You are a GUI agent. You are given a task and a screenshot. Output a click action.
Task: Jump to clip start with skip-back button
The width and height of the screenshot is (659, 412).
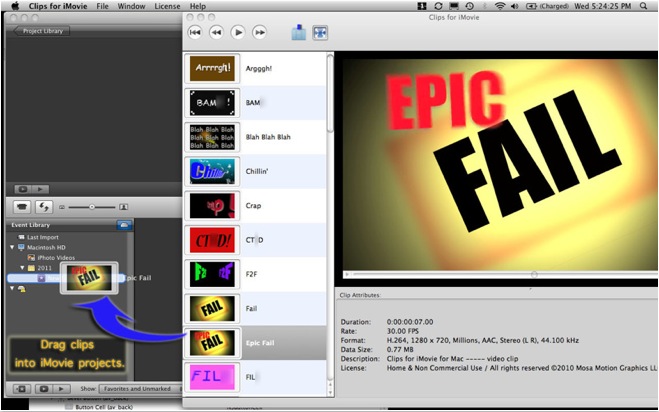[195, 32]
